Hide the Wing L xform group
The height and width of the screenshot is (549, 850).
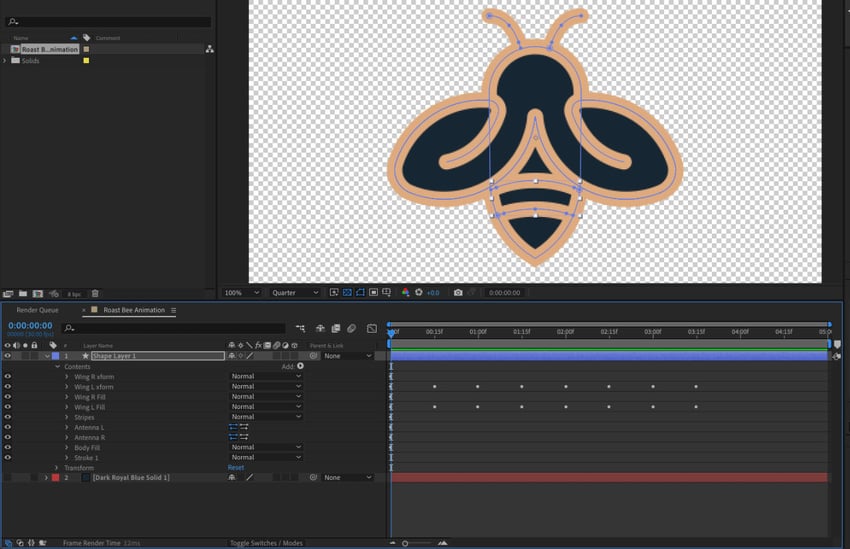click(8, 387)
